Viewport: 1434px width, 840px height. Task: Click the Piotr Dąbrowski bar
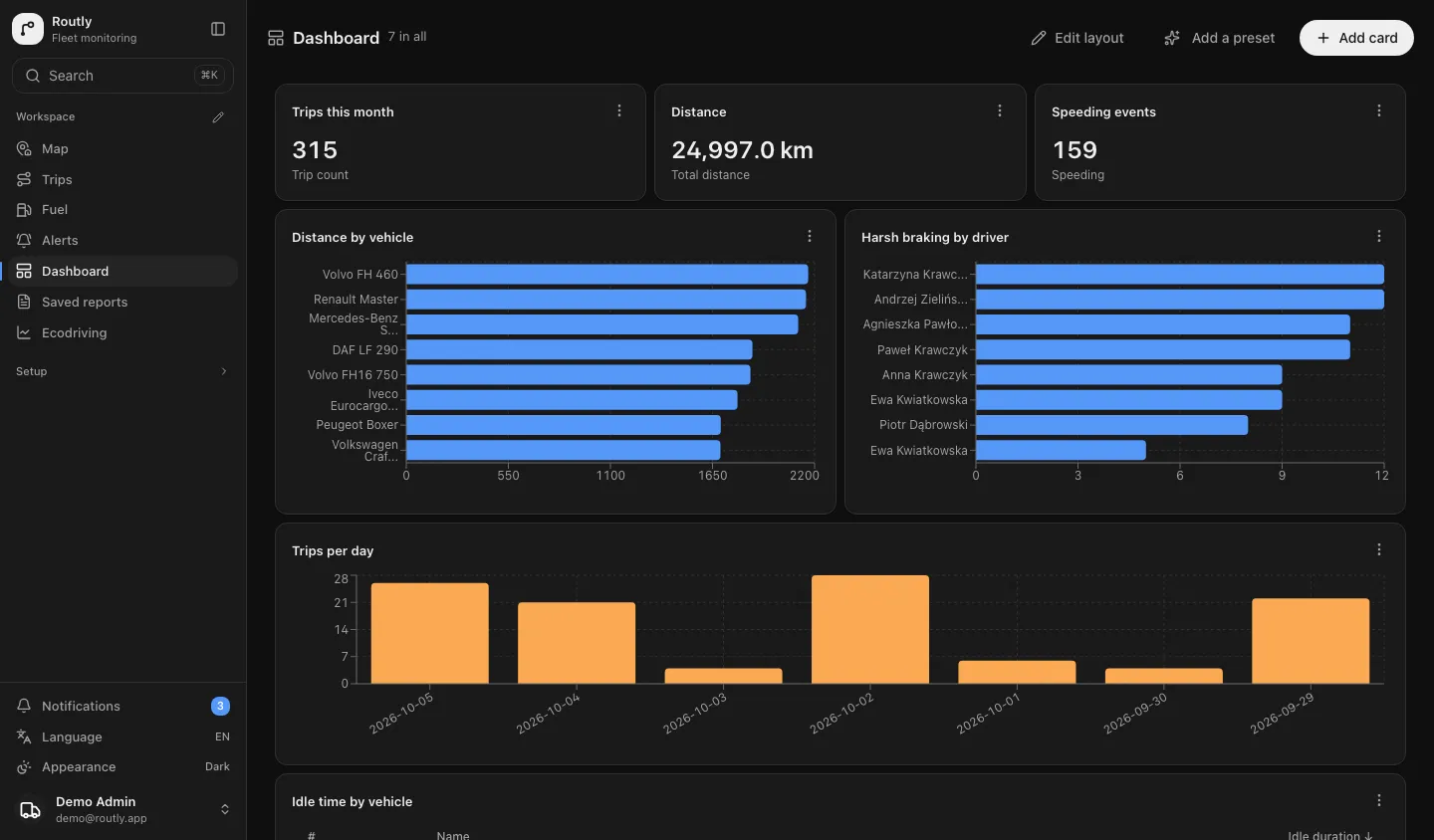point(1111,425)
